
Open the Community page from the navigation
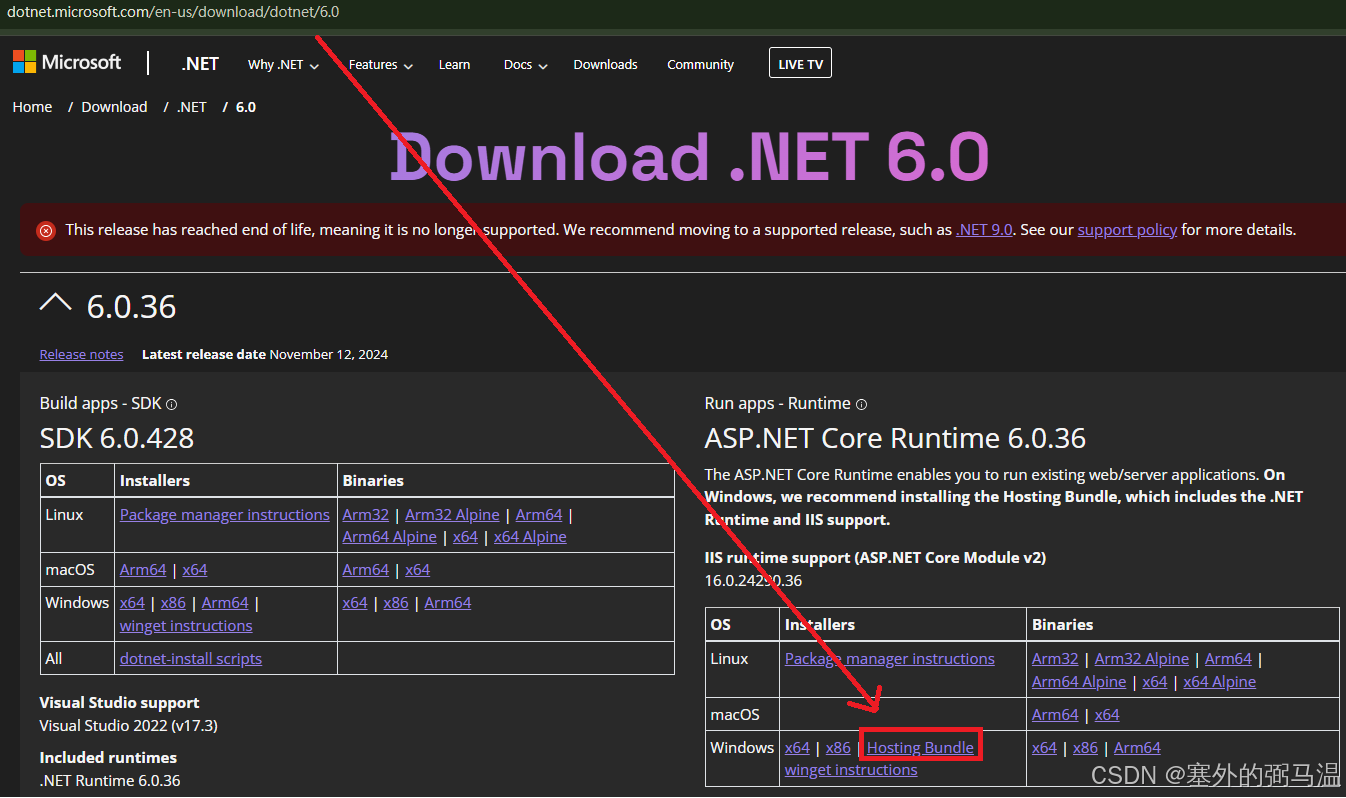coord(700,64)
